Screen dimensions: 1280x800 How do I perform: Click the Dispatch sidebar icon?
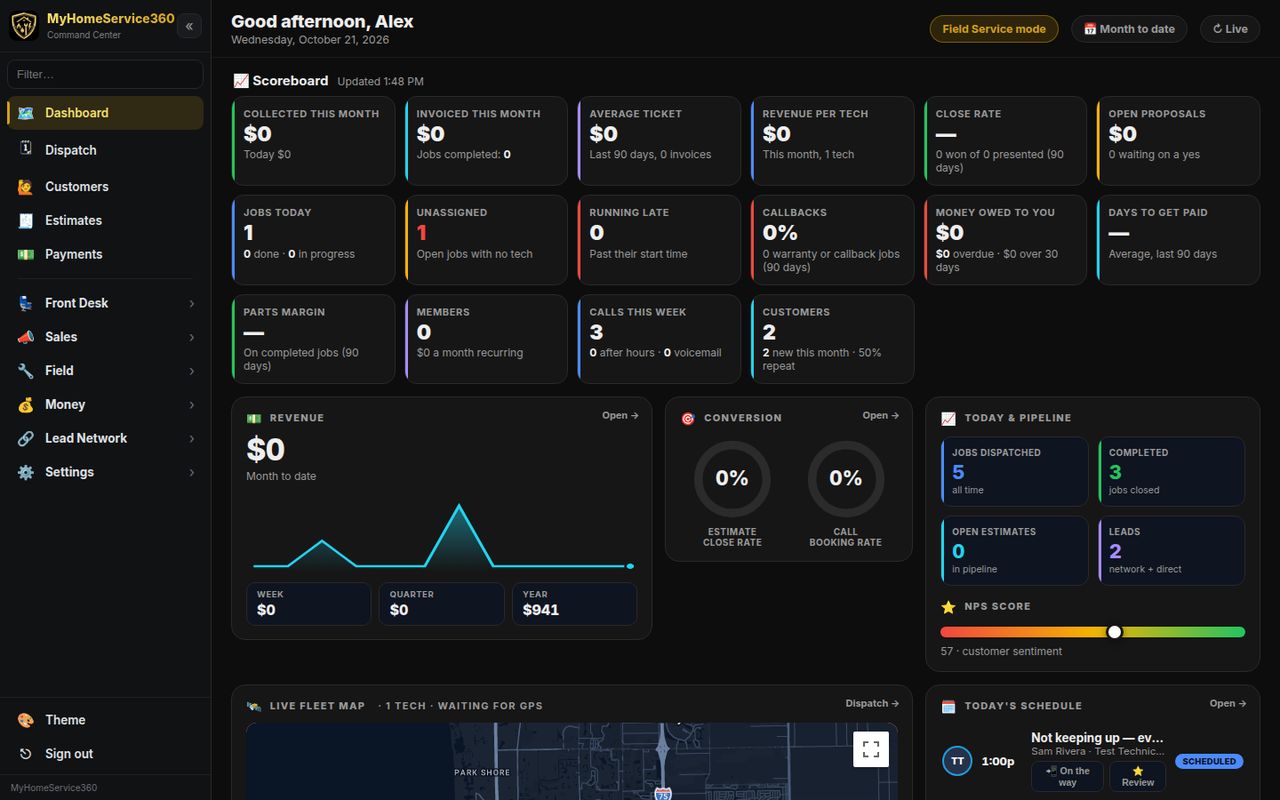pos(26,149)
